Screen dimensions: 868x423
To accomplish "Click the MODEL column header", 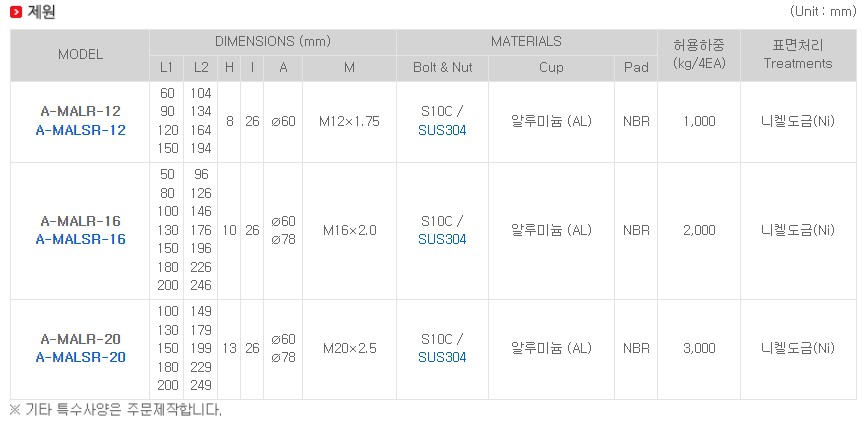I will pos(80,55).
